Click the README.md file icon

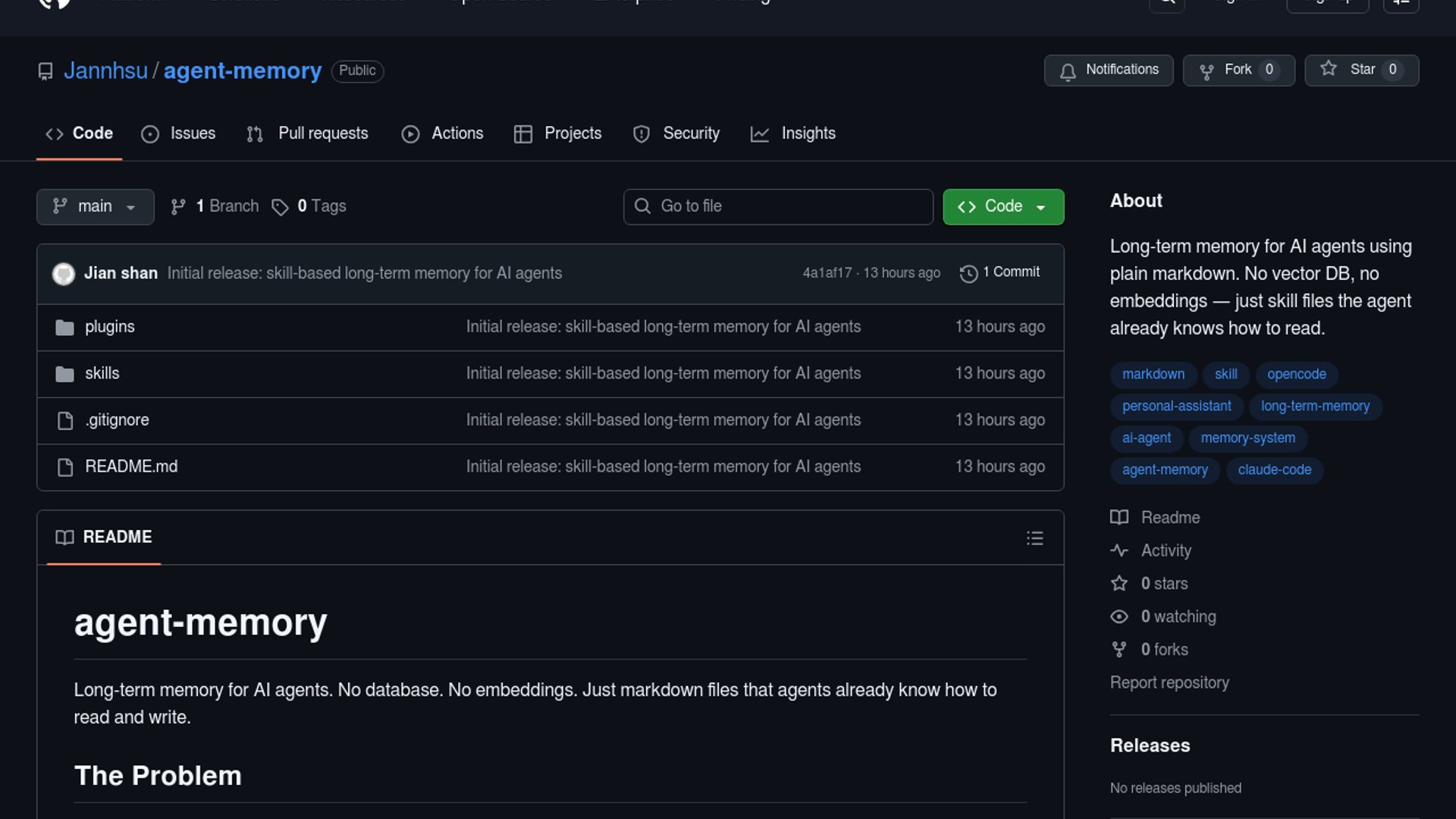(65, 467)
